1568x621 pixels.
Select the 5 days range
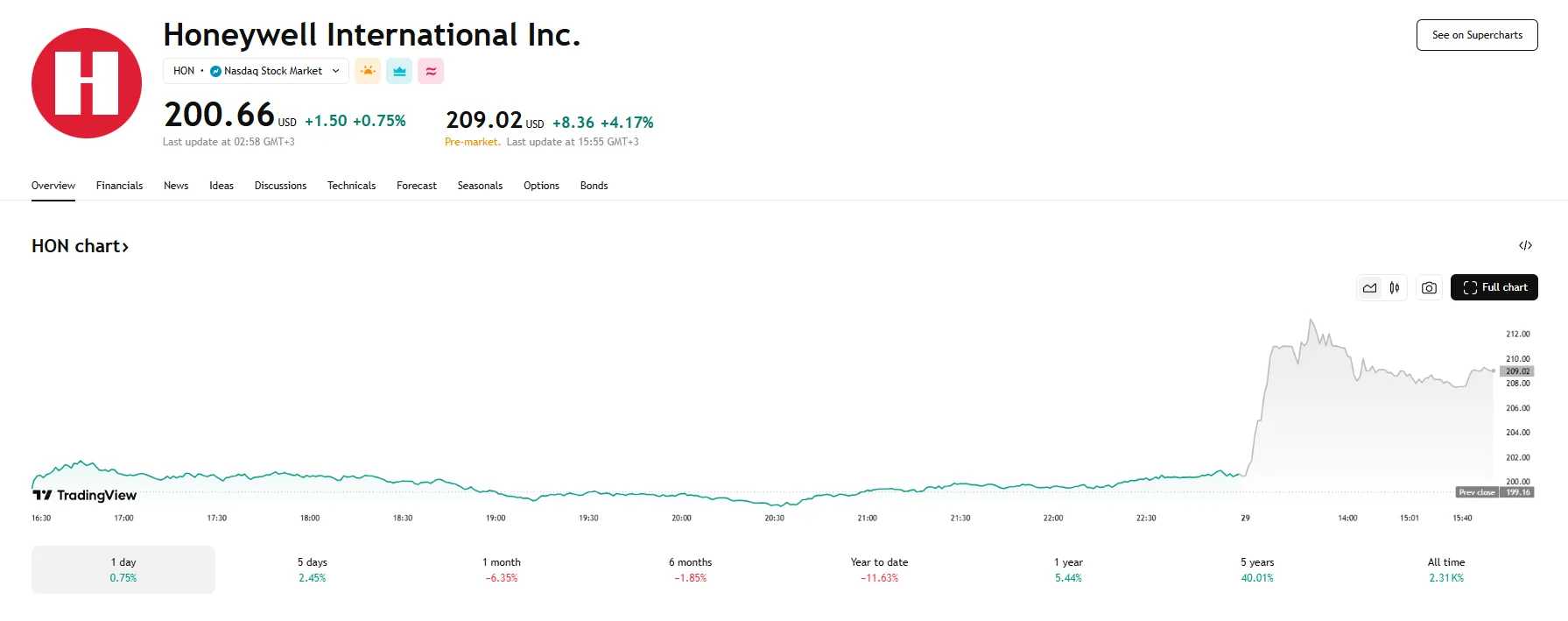[313, 569]
